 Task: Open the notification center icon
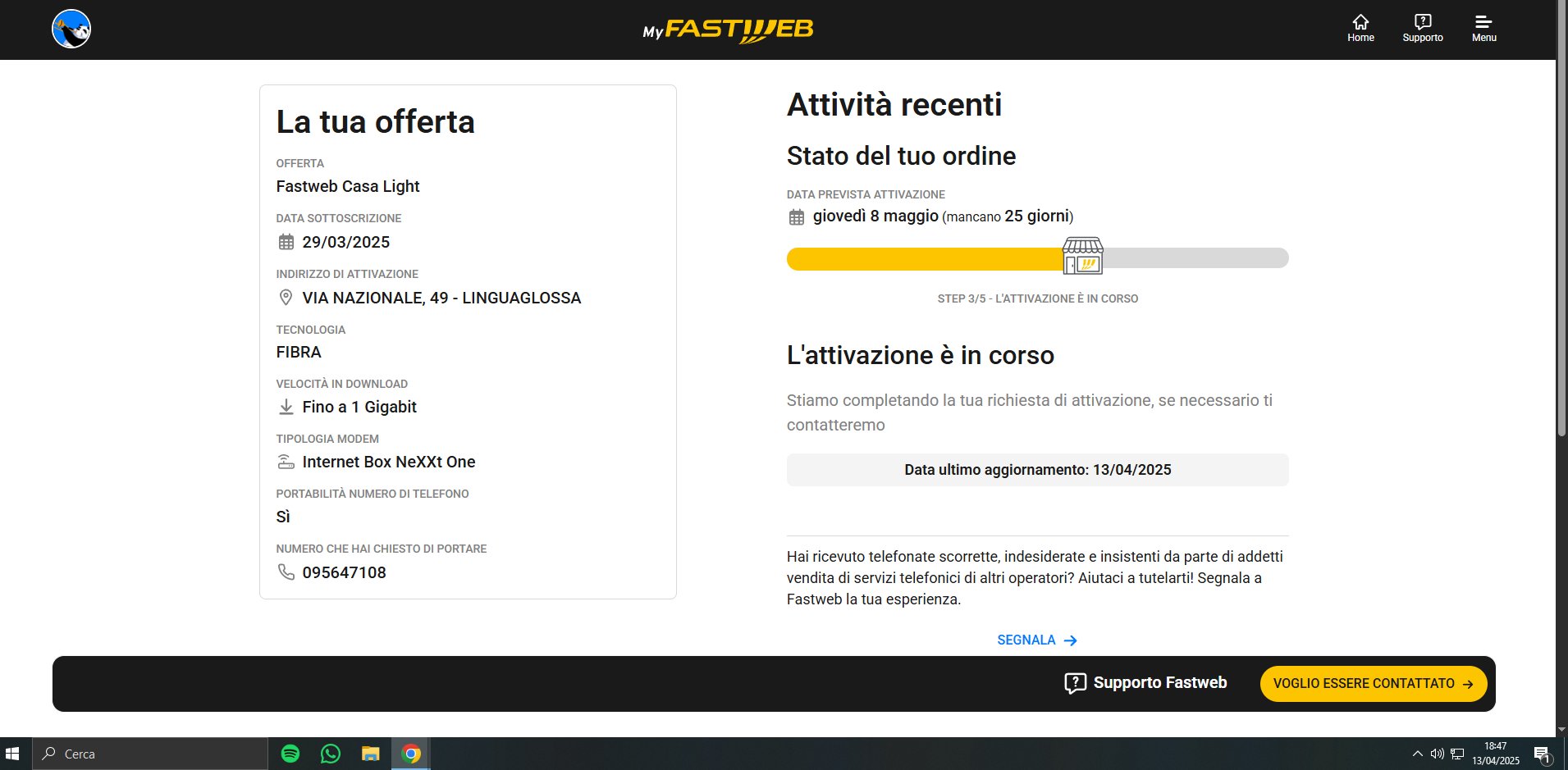1542,754
